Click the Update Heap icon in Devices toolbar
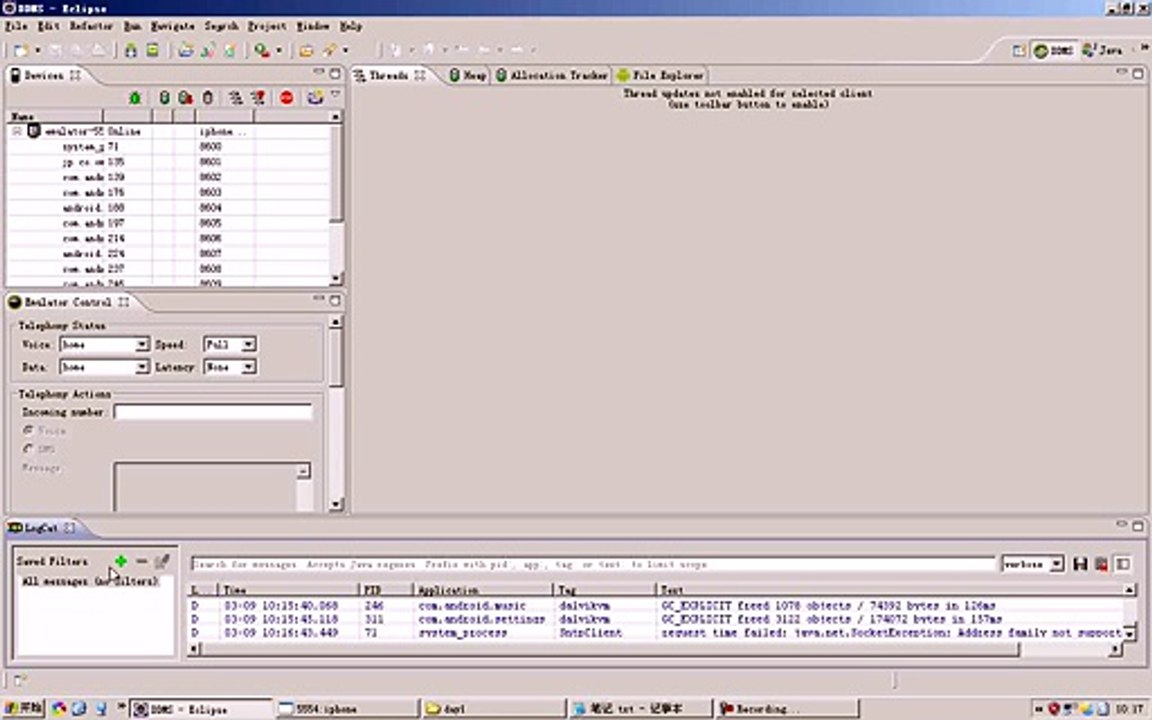This screenshot has height=720, width=1152. tap(165, 98)
